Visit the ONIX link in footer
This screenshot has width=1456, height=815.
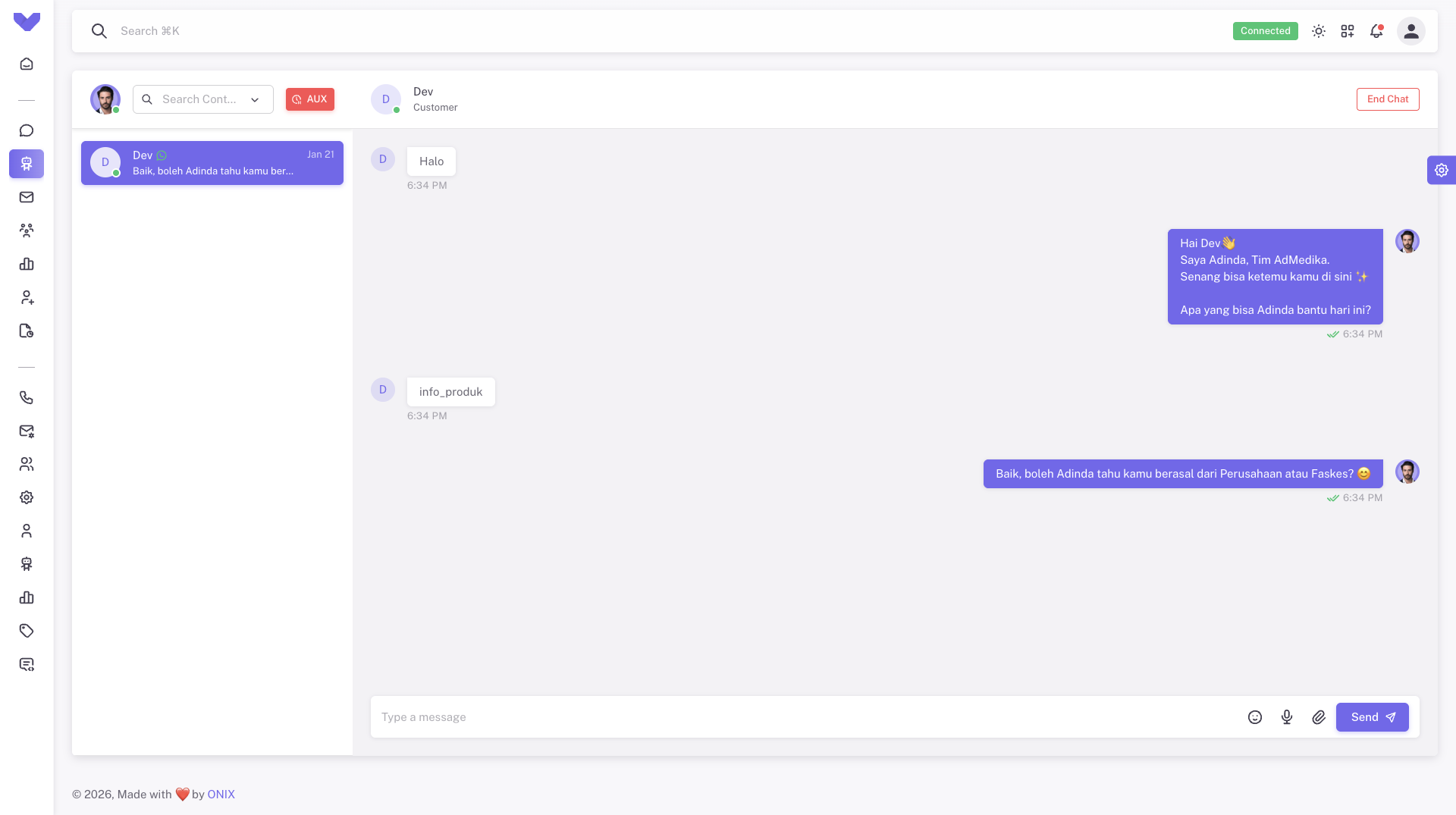click(221, 795)
